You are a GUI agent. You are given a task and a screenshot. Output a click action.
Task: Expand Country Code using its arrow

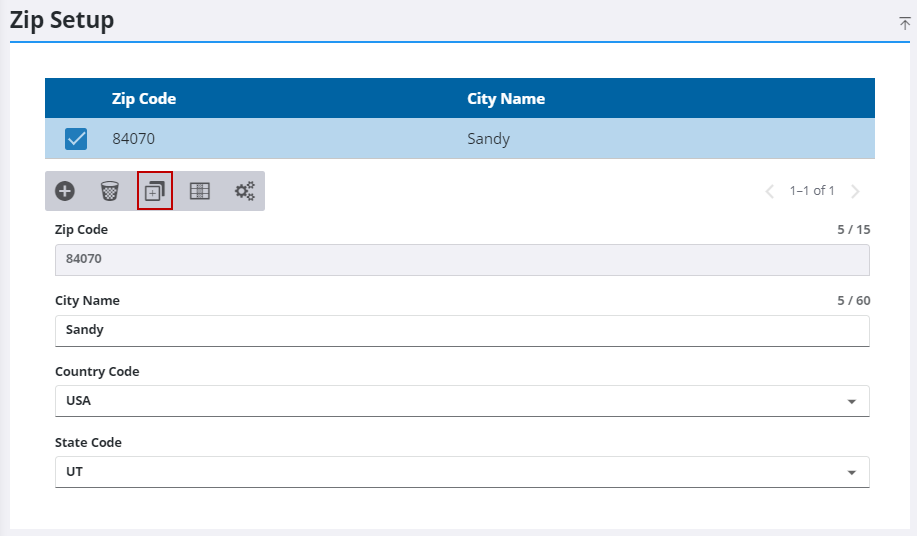click(851, 402)
